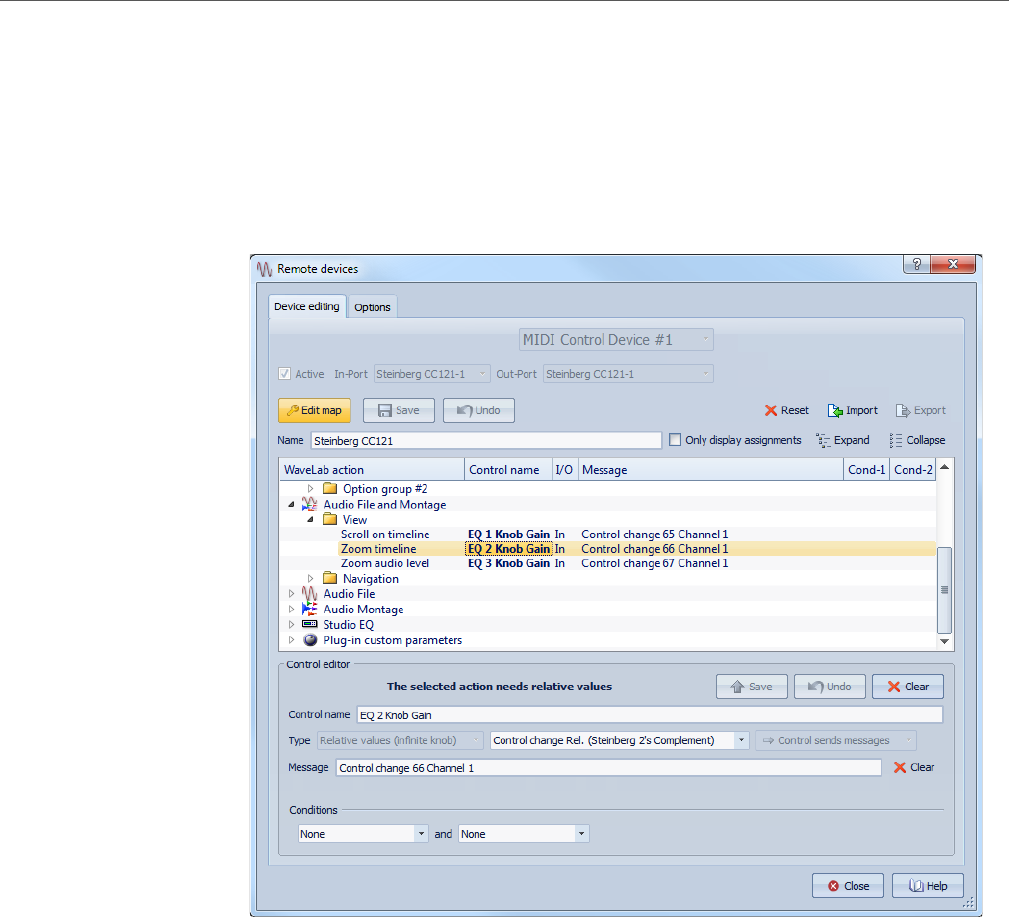Expand Plug-in custom parameters node
This screenshot has width=1009, height=917.
pos(292,640)
